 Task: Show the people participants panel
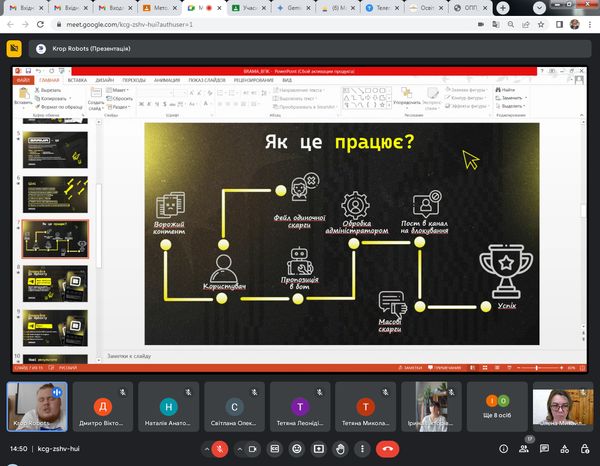(x=520, y=449)
